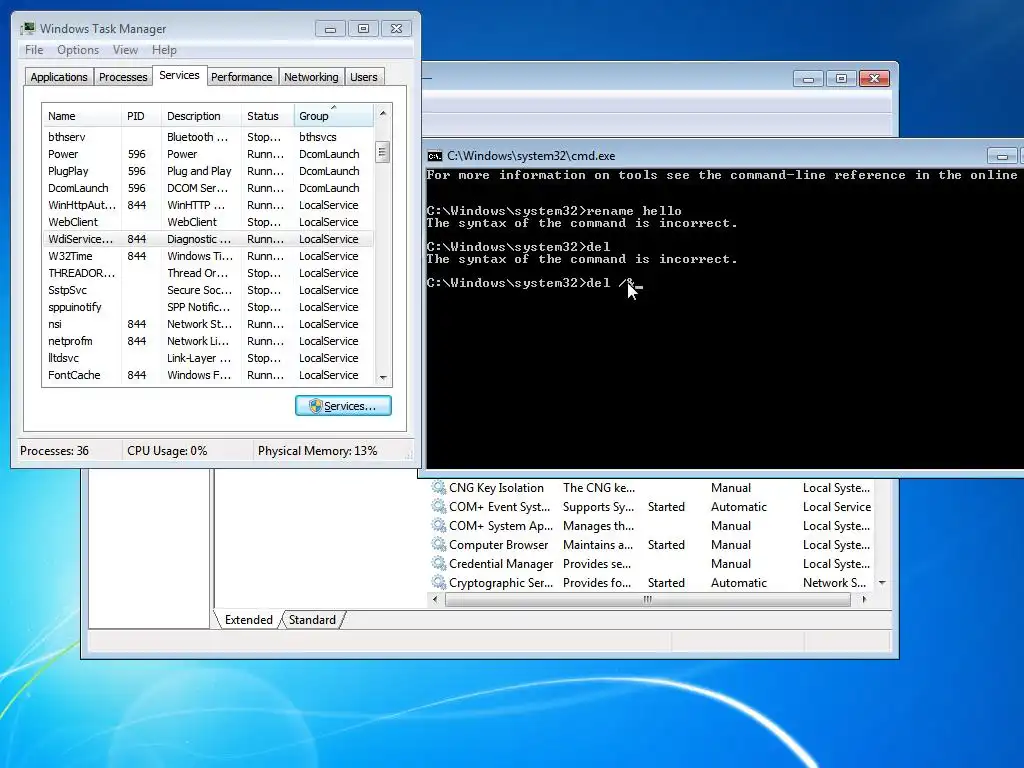Select the Extended tab in Services window
Screen dimensions: 1024x768
[x=249, y=620]
